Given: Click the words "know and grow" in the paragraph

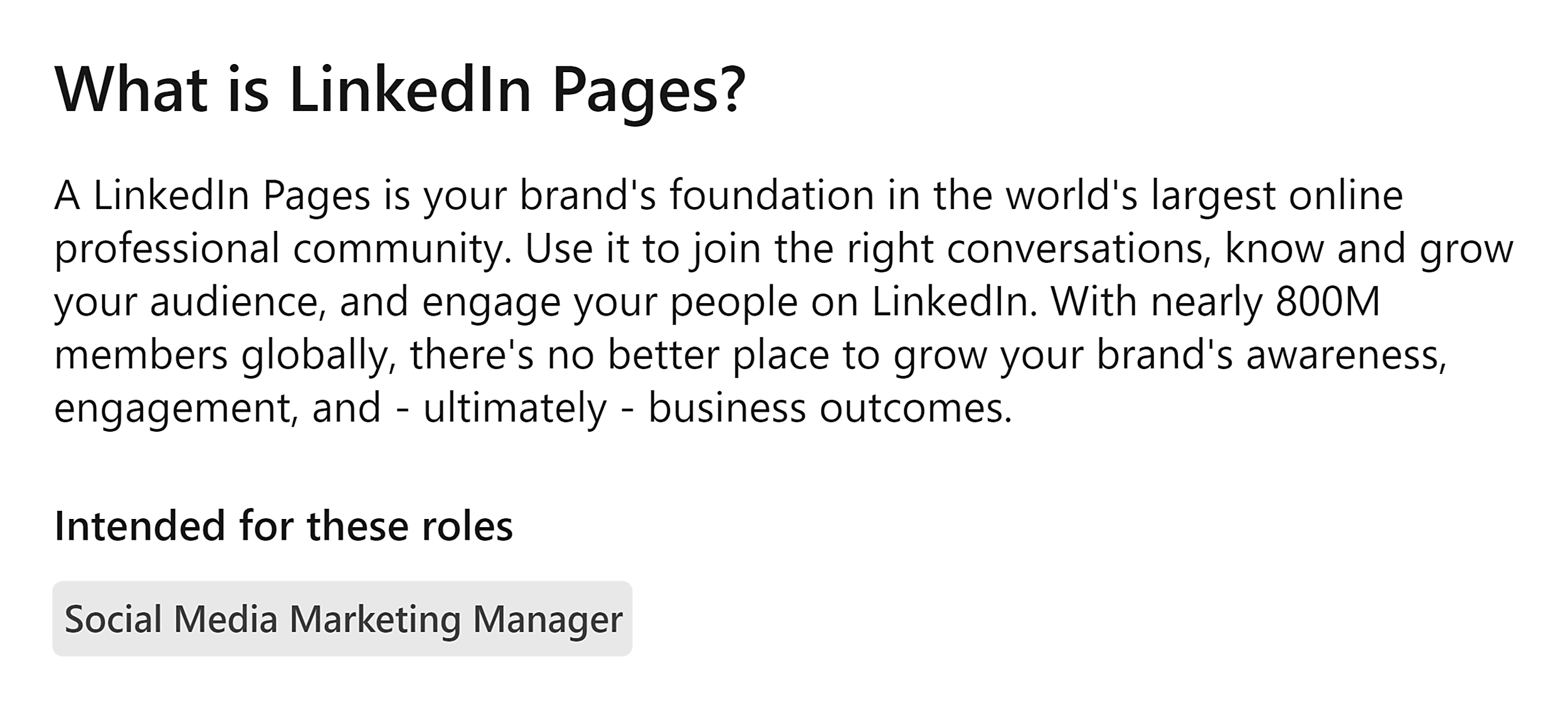Looking at the screenshot, I should (1369, 249).
